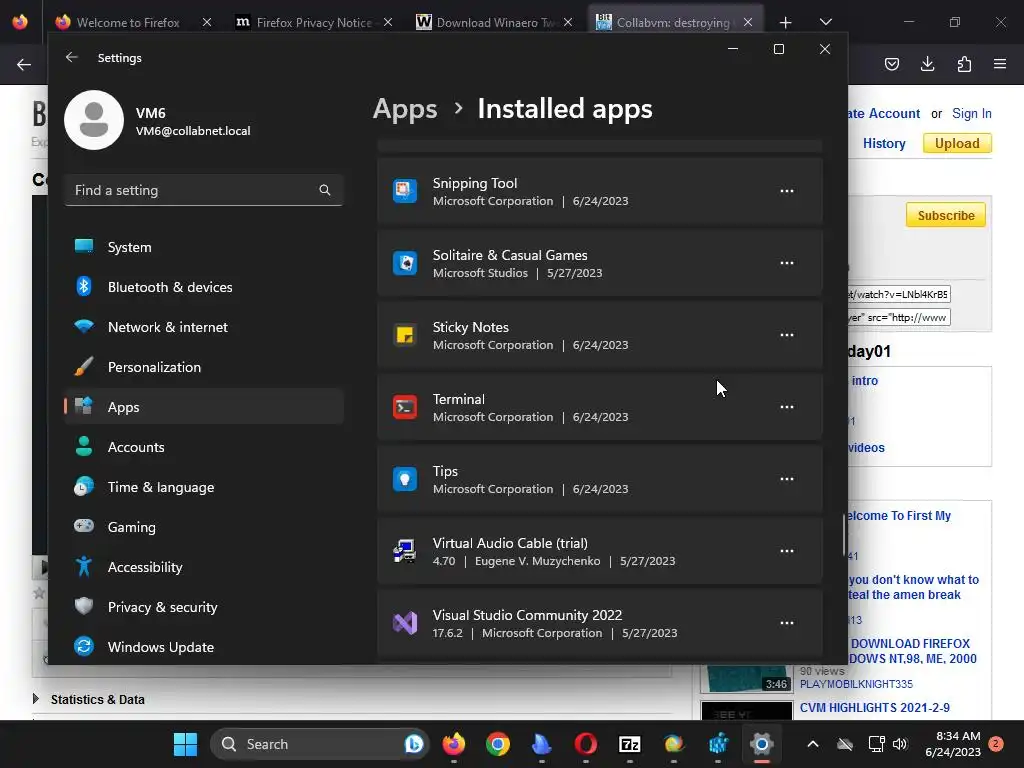Image resolution: width=1024 pixels, height=768 pixels.
Task: Click the Windows Update icon
Action: coord(84,646)
